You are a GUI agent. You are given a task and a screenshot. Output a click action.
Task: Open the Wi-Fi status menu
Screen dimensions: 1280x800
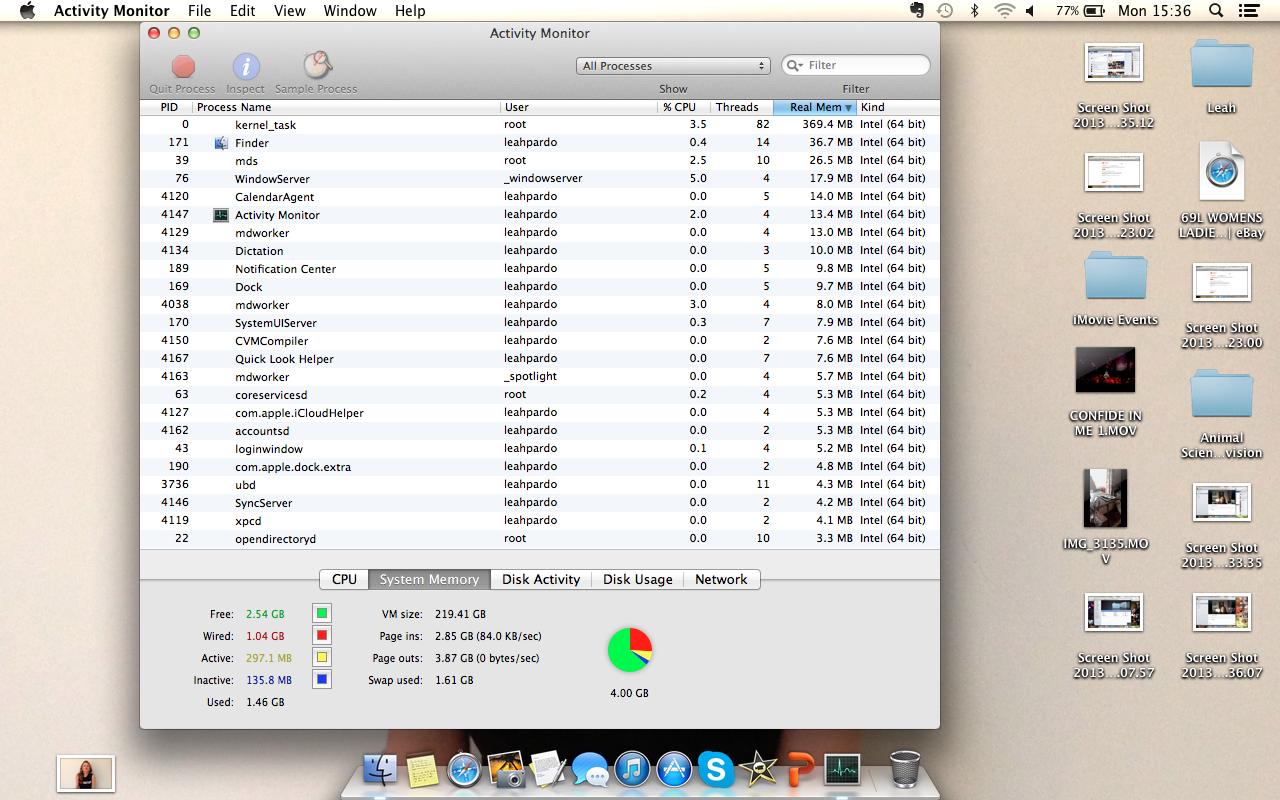coord(1004,11)
